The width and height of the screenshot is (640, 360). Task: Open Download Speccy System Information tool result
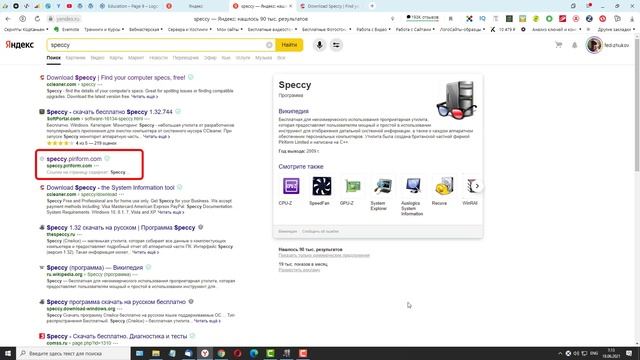tap(111, 188)
